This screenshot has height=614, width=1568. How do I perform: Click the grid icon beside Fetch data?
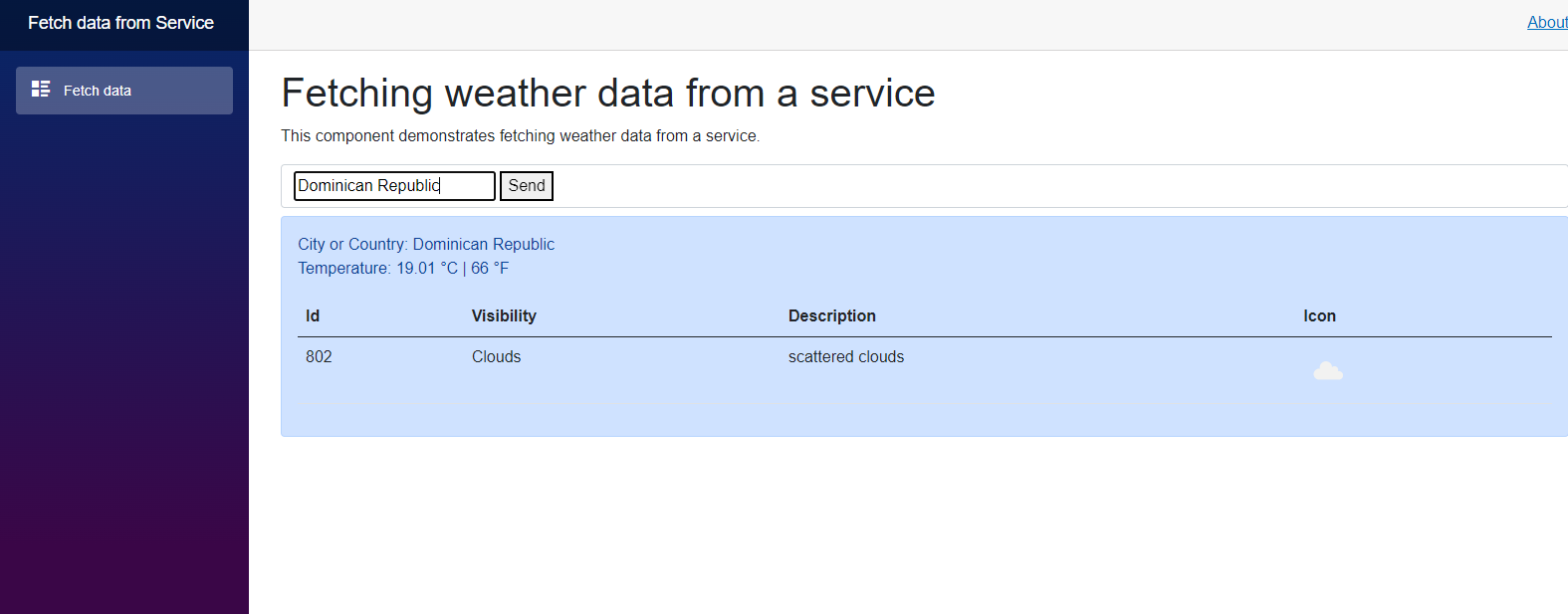(41, 89)
